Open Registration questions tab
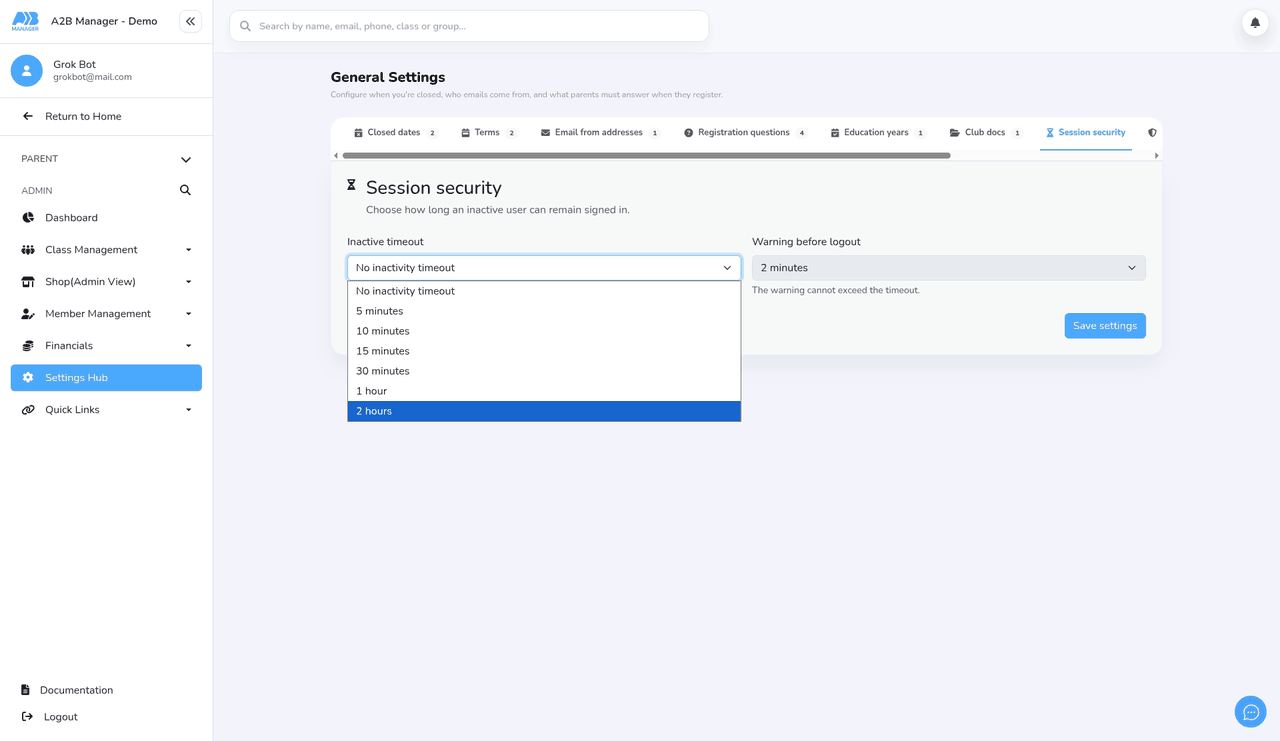Viewport: 1280px width, 741px height. pos(744,132)
